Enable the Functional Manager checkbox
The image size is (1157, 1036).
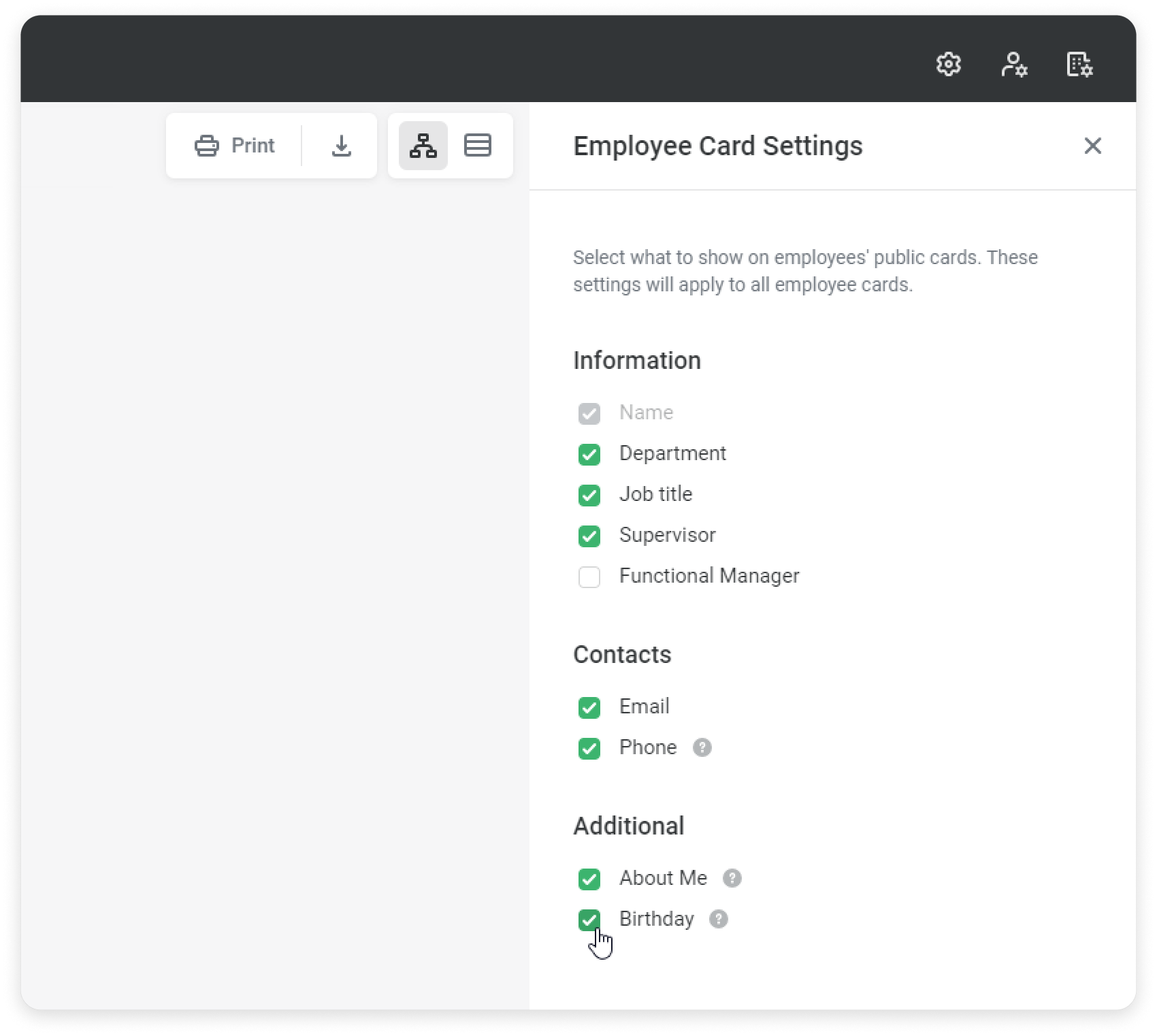point(589,577)
